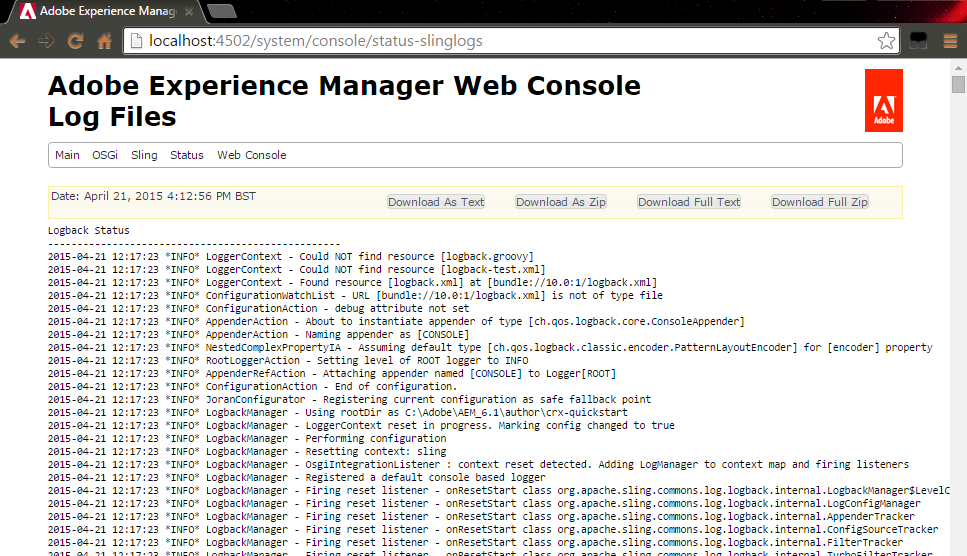
Task: Open the Status menu
Action: 187,155
